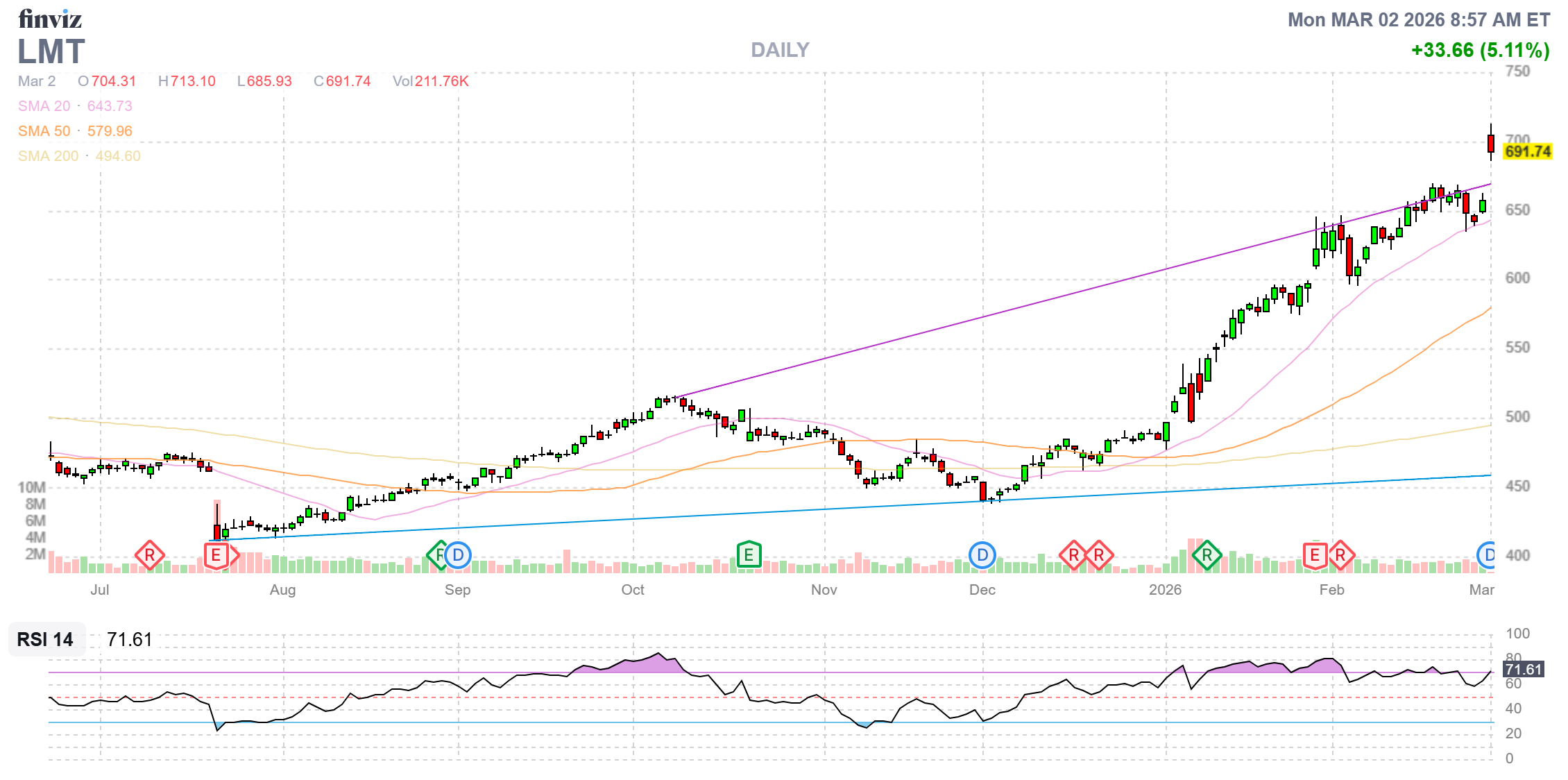The width and height of the screenshot is (1568, 780).
Task: Select the first red R marker of the mid-December pair
Action: [x=1073, y=555]
